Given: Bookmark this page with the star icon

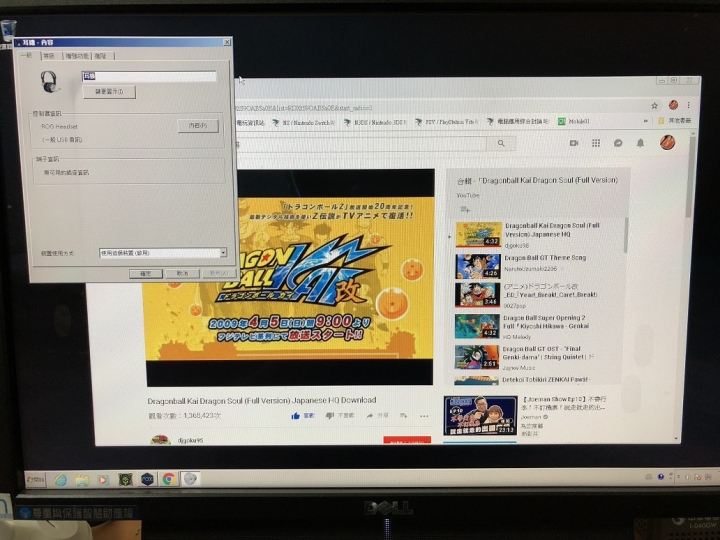Looking at the screenshot, I should coord(654,106).
